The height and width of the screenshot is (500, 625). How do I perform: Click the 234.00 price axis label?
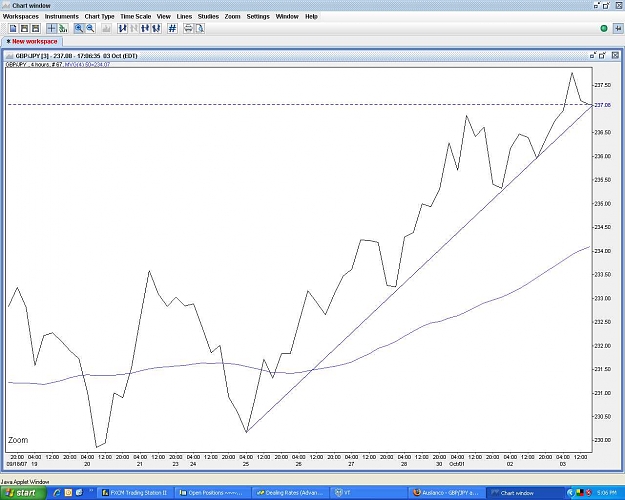tap(603, 251)
